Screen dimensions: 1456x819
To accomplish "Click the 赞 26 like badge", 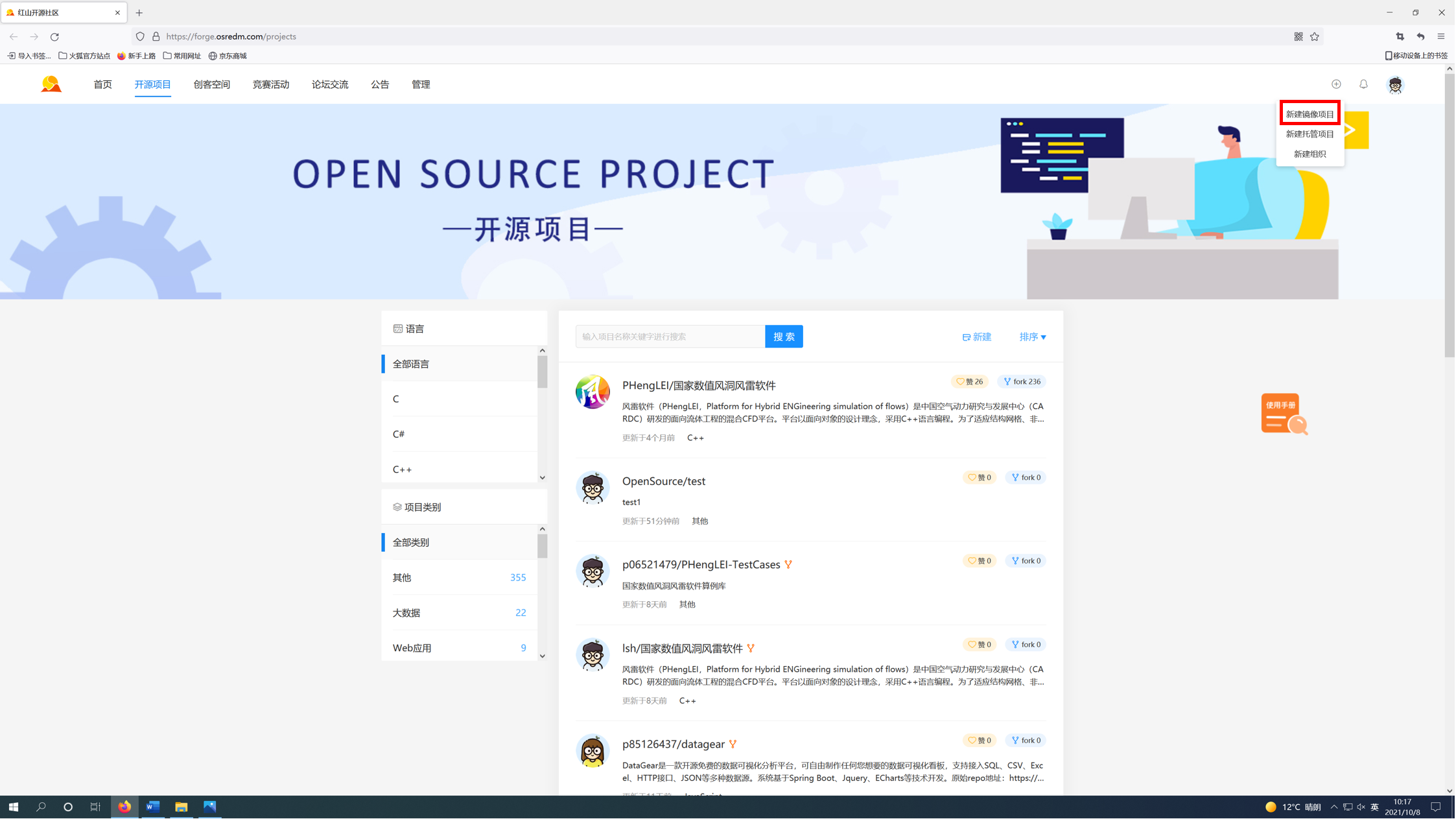I will click(970, 382).
